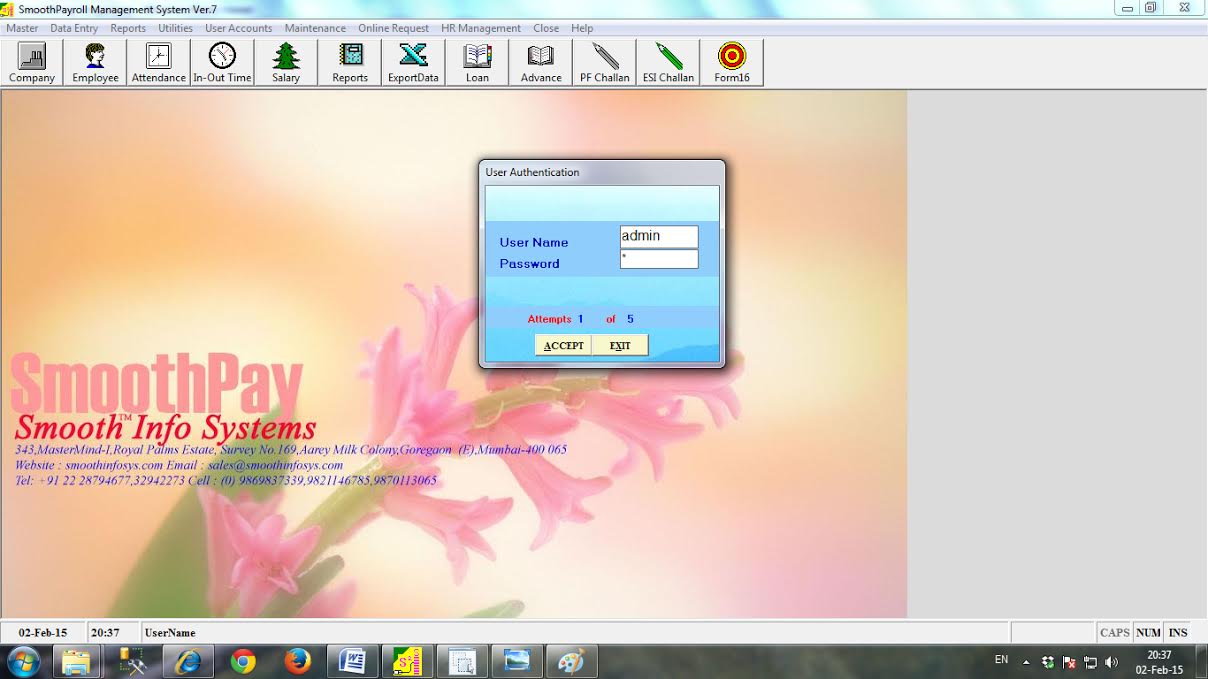Open the Salary tree icon
Viewport: 1208px width, 679px height.
point(286,62)
